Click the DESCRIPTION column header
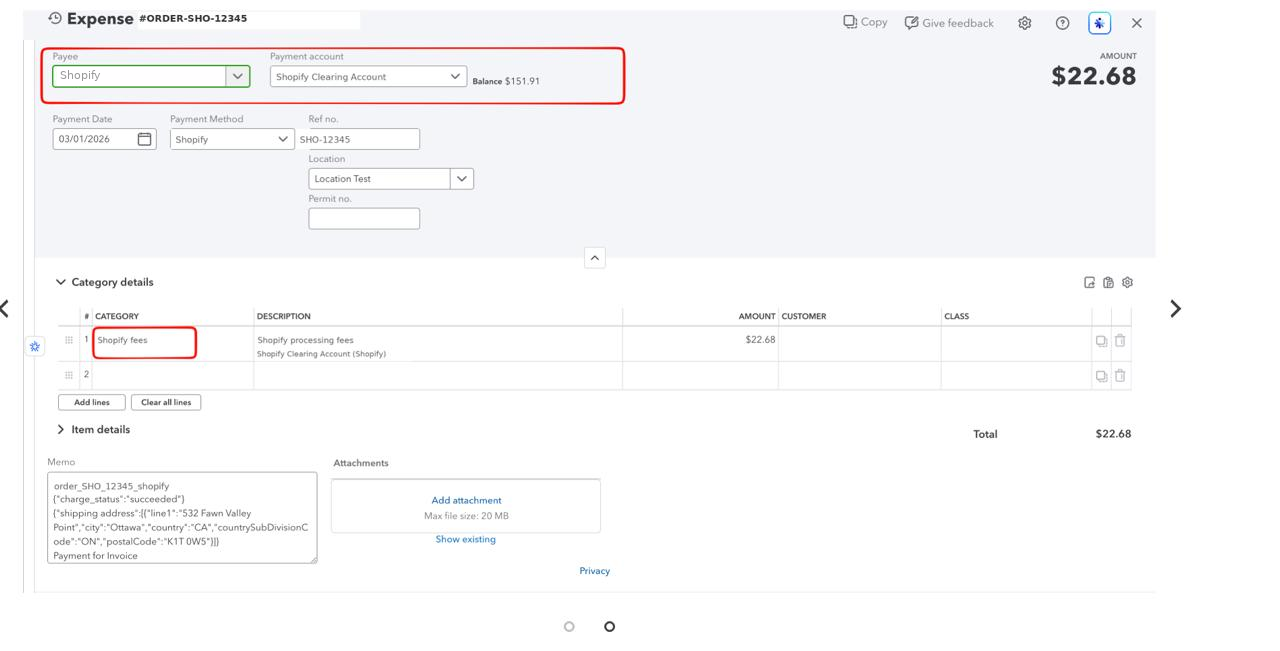This screenshot has width=1280, height=651. pyautogui.click(x=284, y=316)
